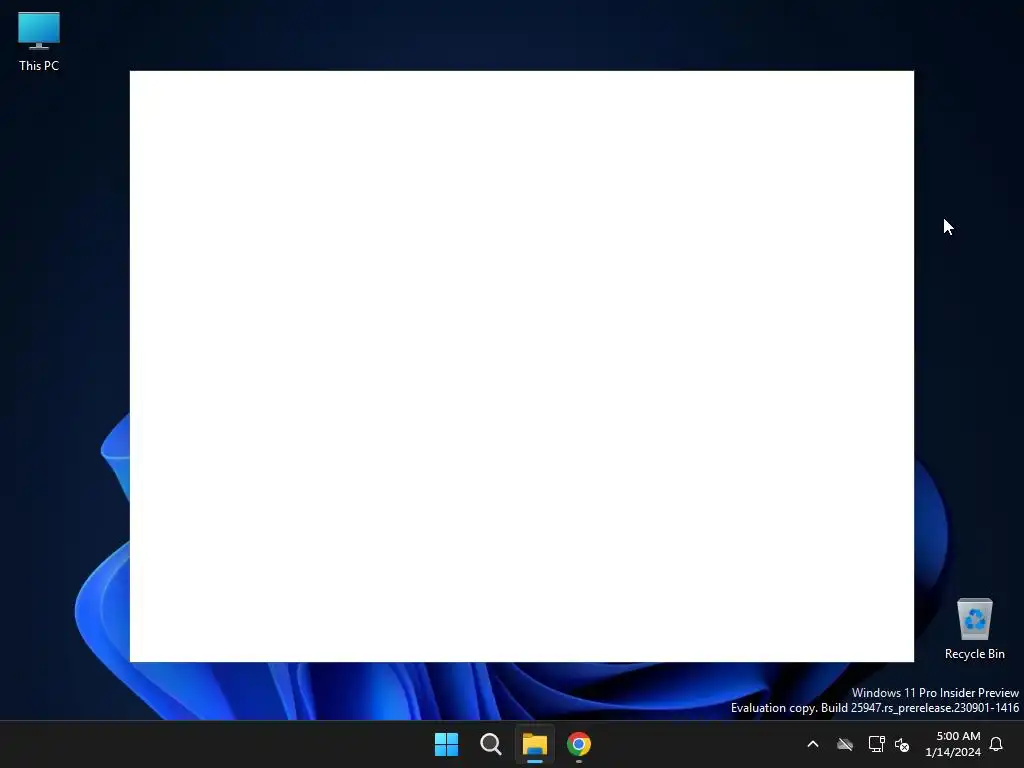Launch Google Chrome from the taskbar
Image resolution: width=1024 pixels, height=768 pixels.
pos(579,744)
